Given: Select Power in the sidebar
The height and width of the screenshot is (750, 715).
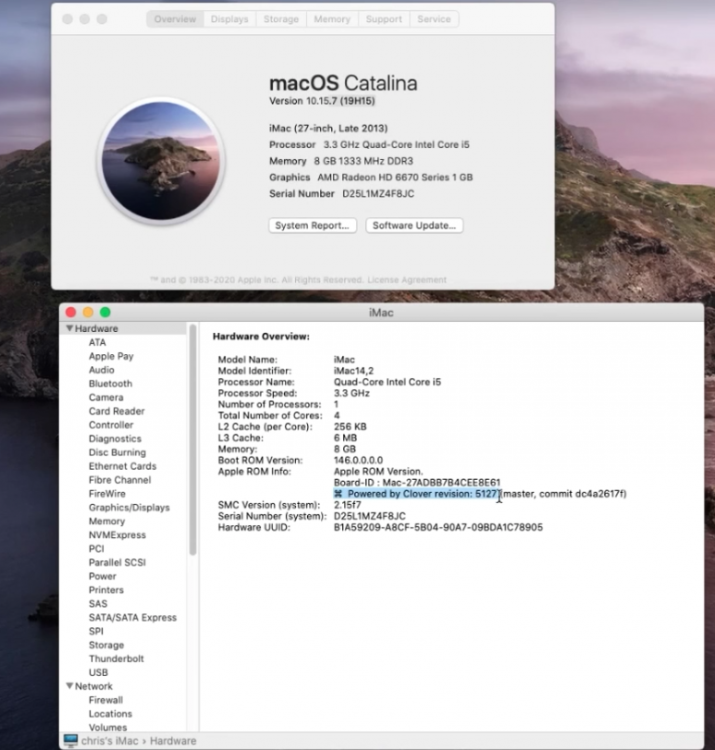Looking at the screenshot, I should (x=102, y=576).
